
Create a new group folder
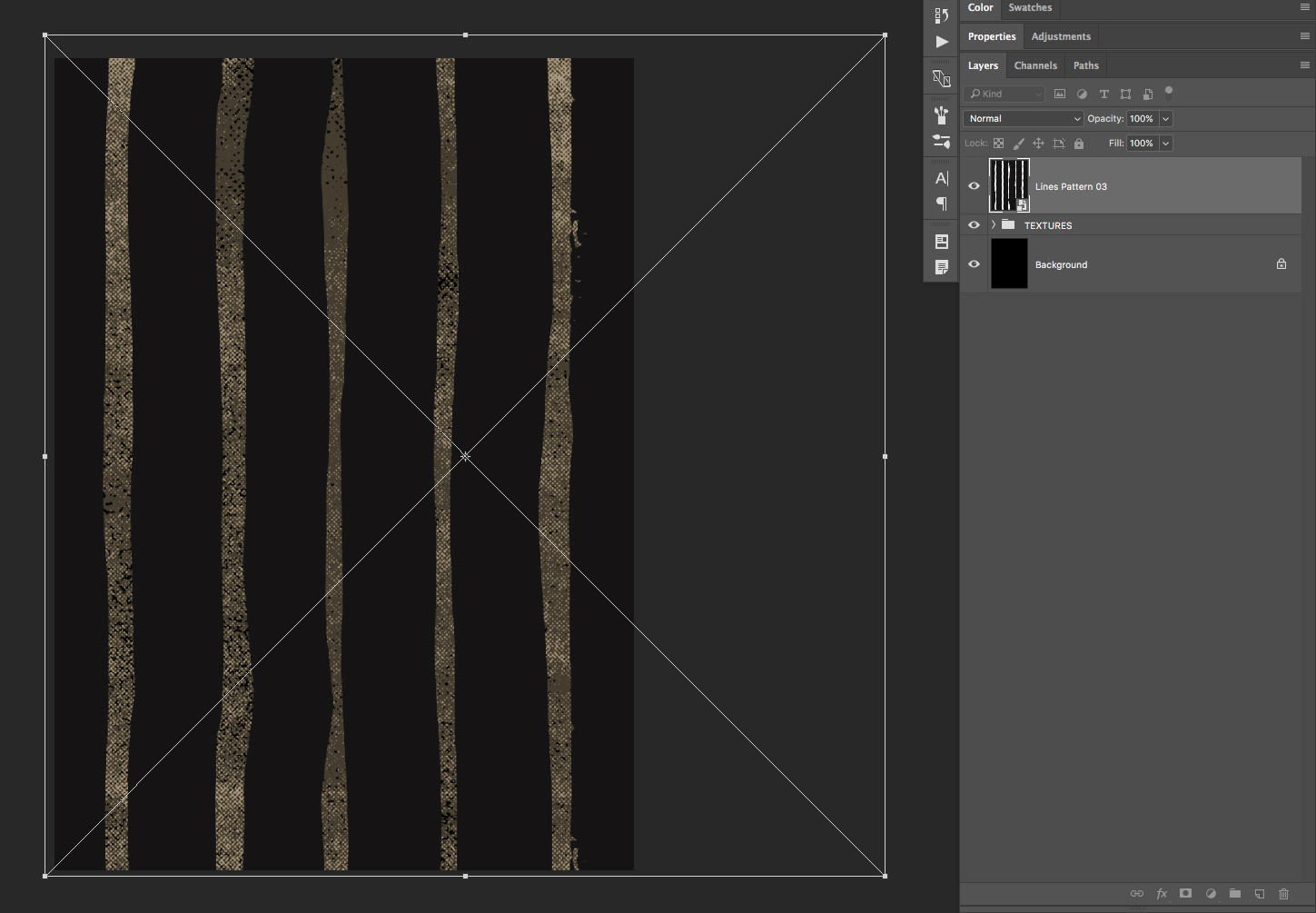[x=1235, y=894]
